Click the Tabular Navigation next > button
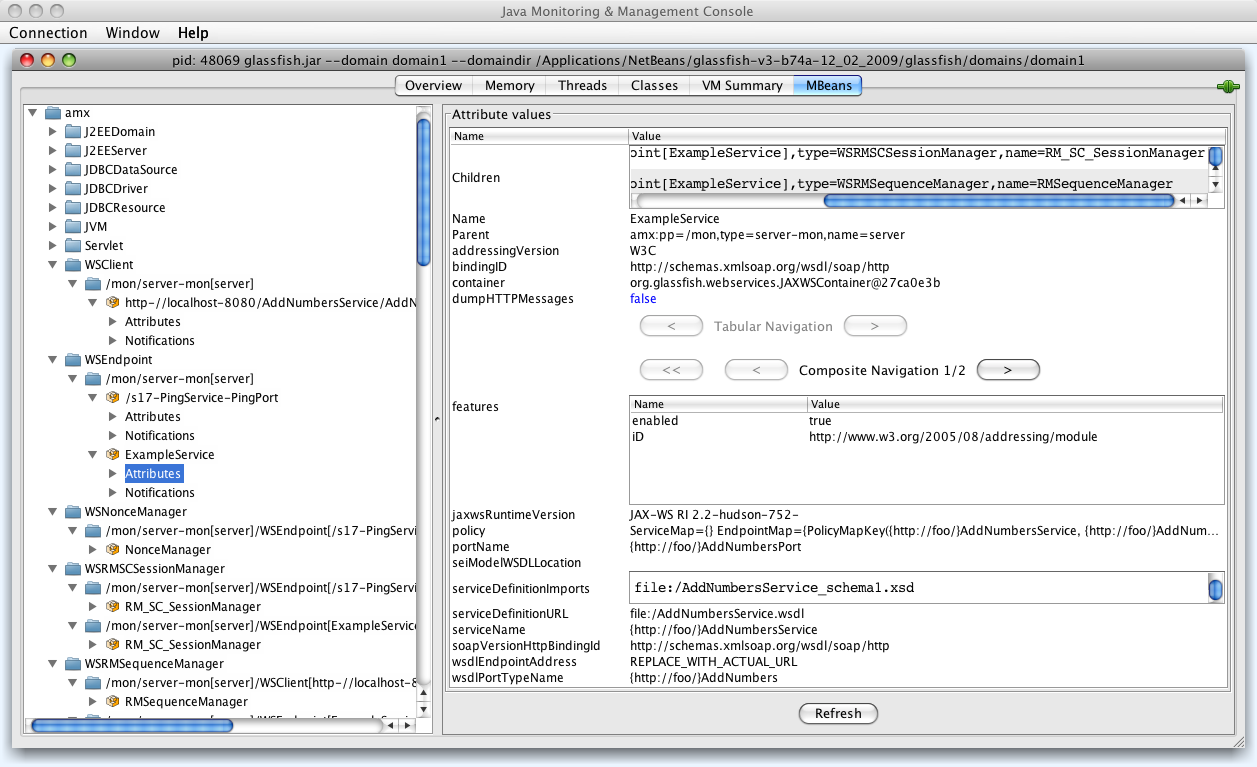 coord(875,326)
